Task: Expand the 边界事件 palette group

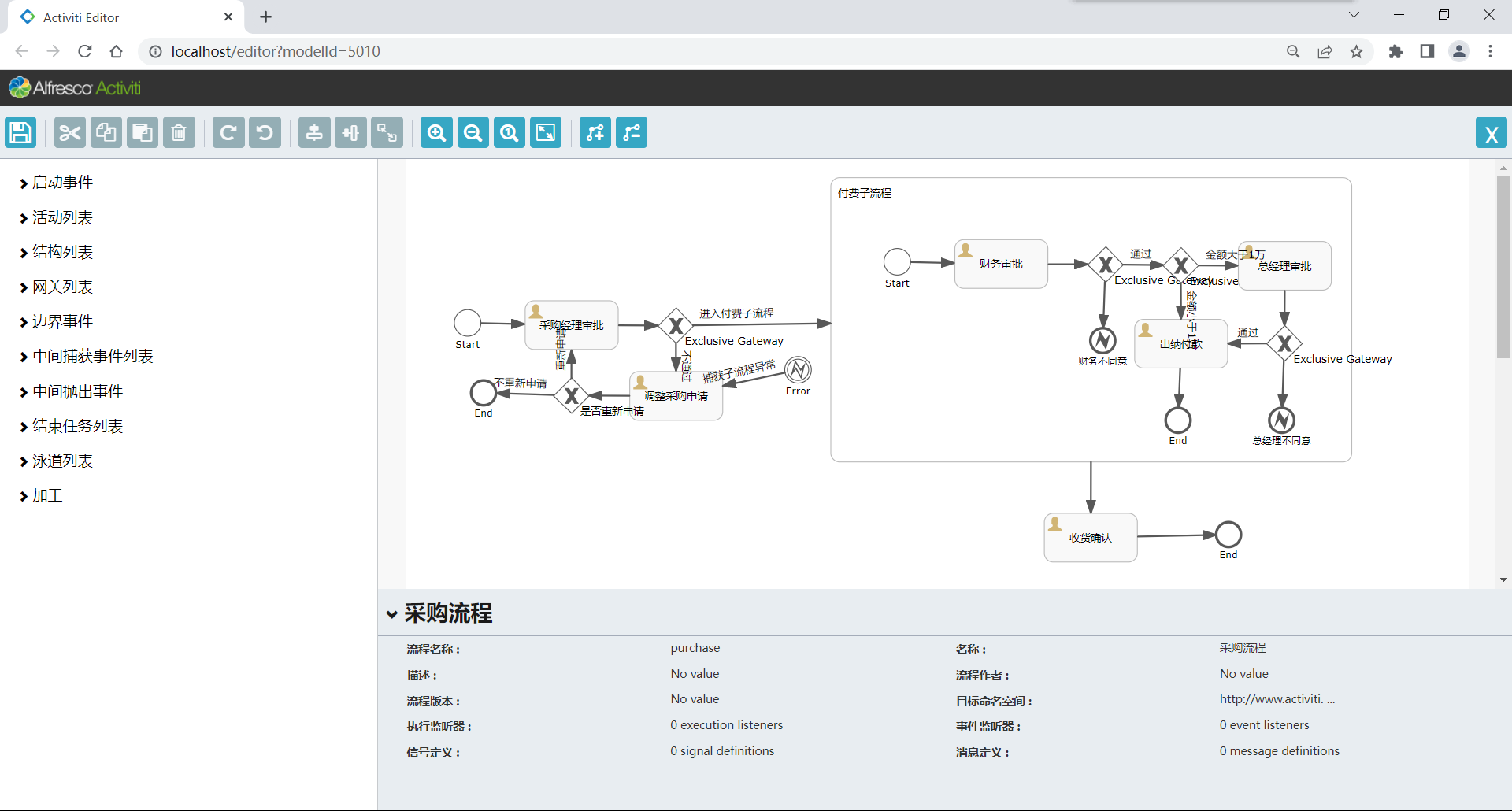Action: (x=55, y=322)
